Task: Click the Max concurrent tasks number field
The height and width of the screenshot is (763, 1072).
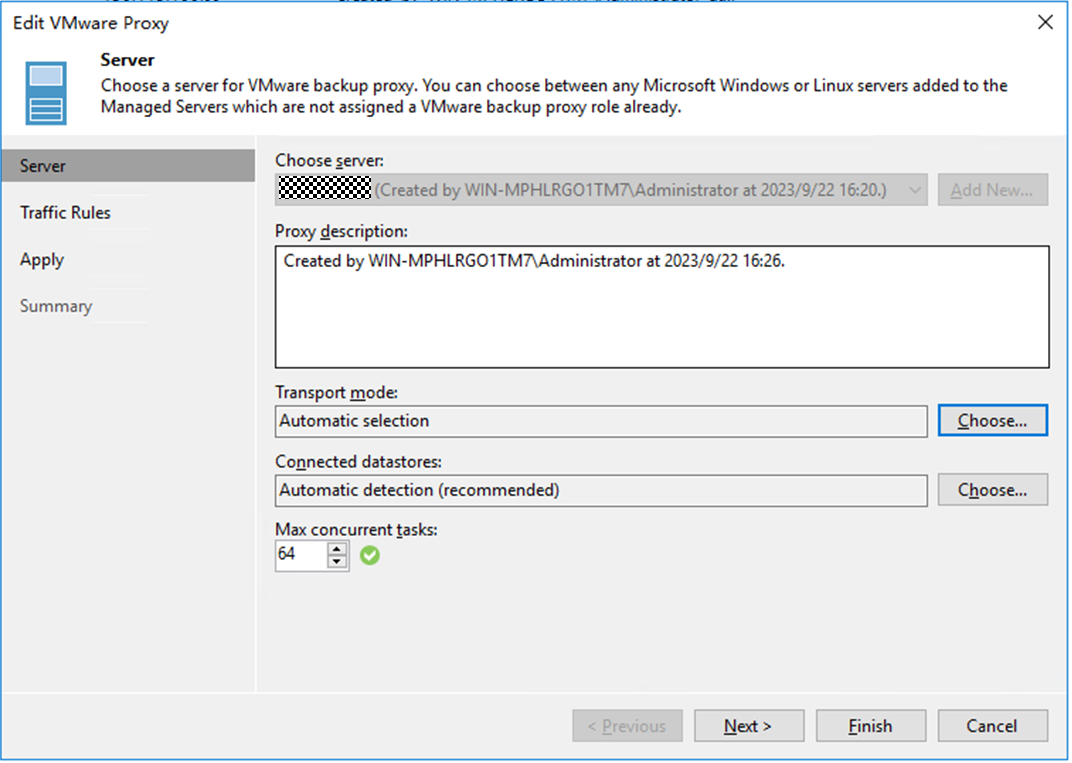Action: pos(300,555)
